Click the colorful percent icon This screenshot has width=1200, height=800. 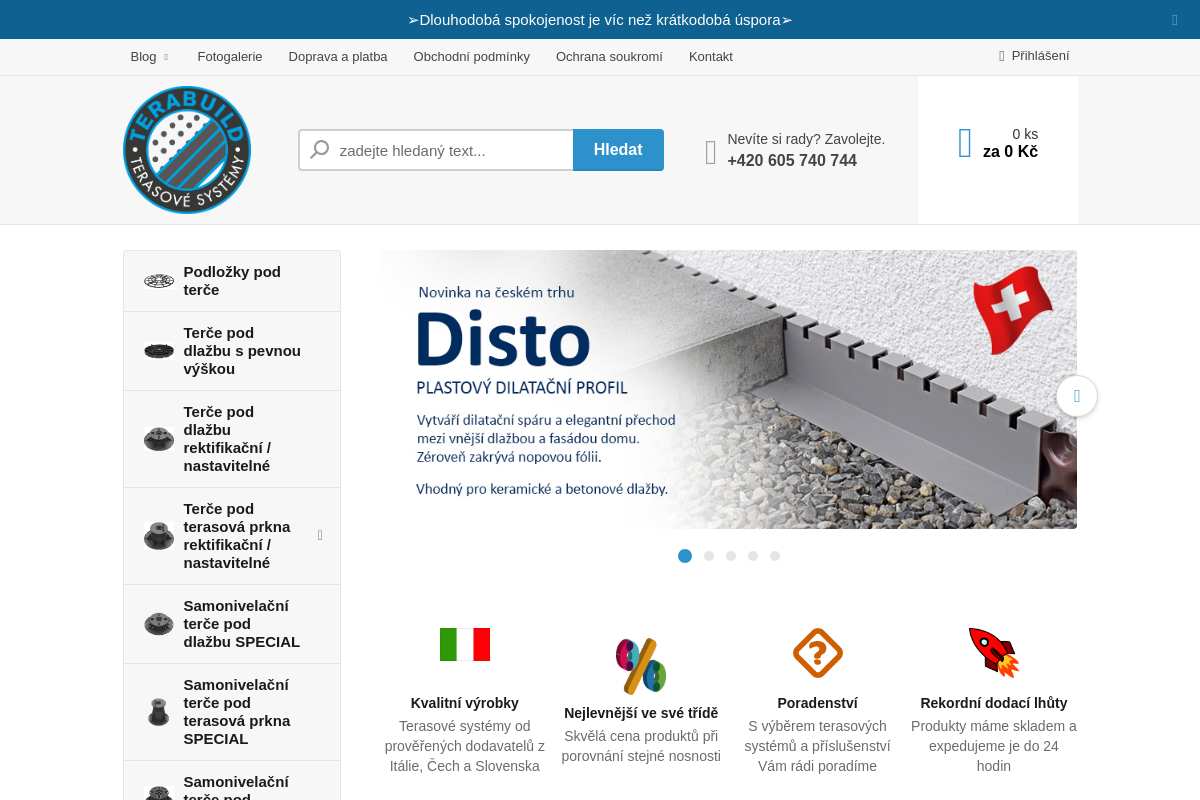click(641, 666)
